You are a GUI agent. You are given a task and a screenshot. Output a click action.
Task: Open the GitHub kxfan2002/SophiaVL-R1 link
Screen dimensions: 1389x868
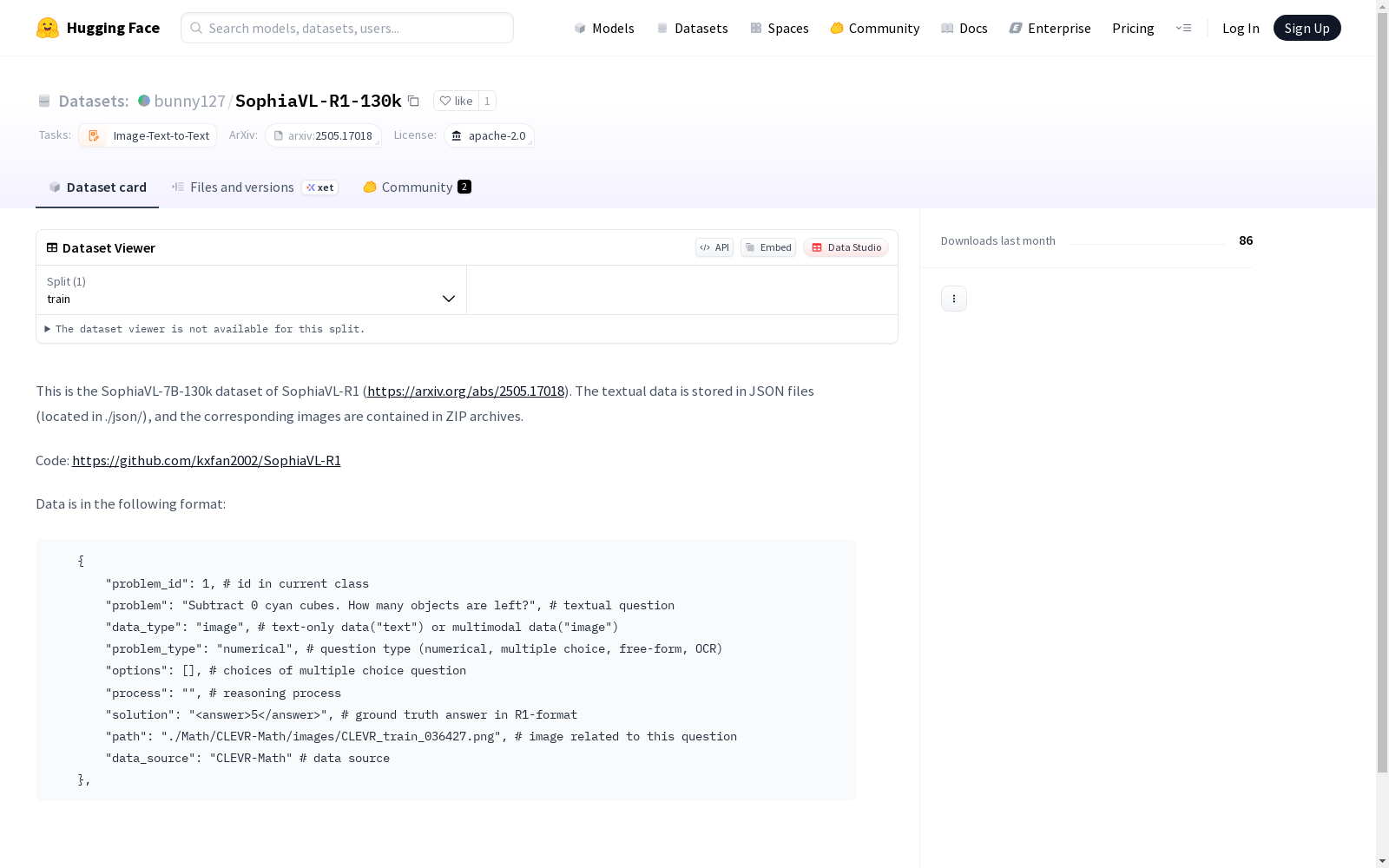click(207, 460)
